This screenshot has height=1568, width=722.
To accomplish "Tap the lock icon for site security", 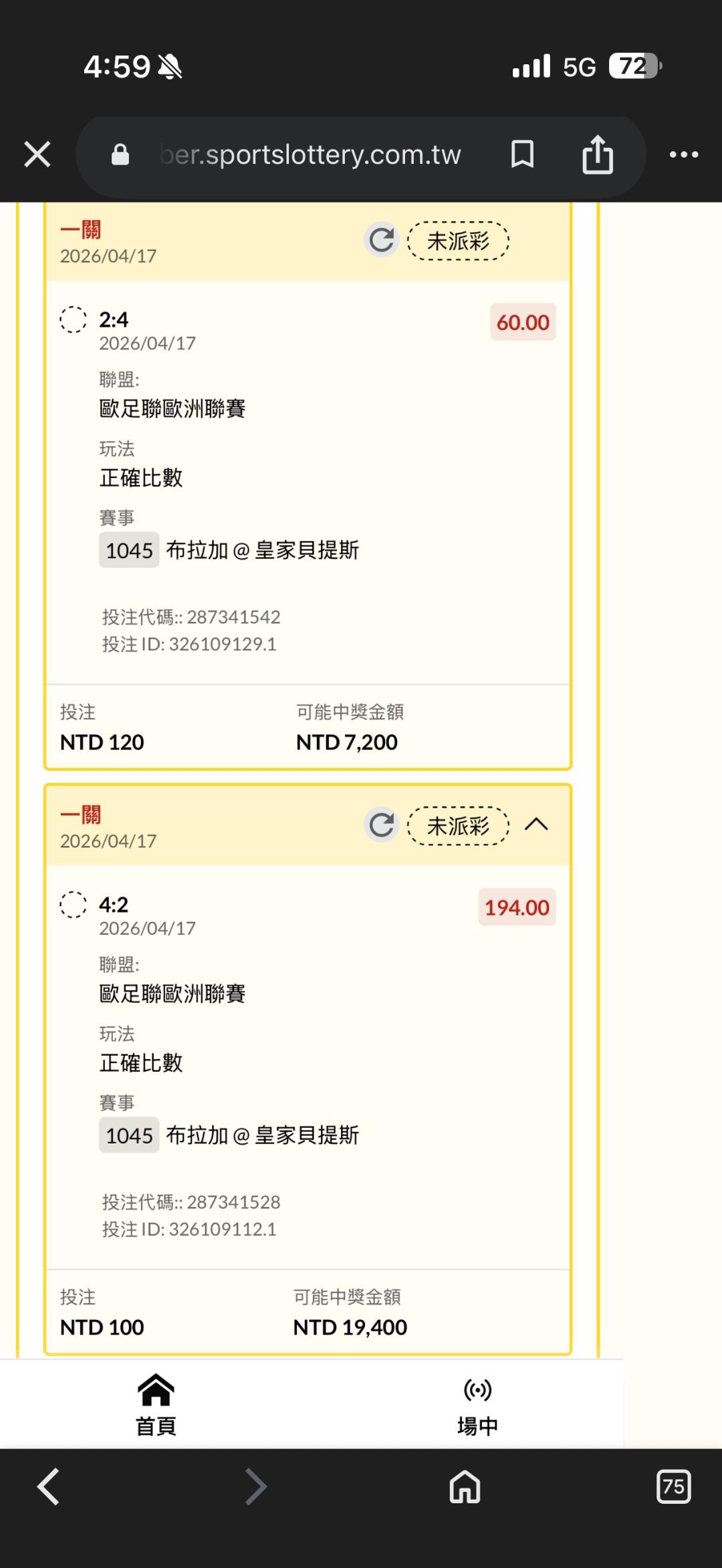I will [x=120, y=154].
